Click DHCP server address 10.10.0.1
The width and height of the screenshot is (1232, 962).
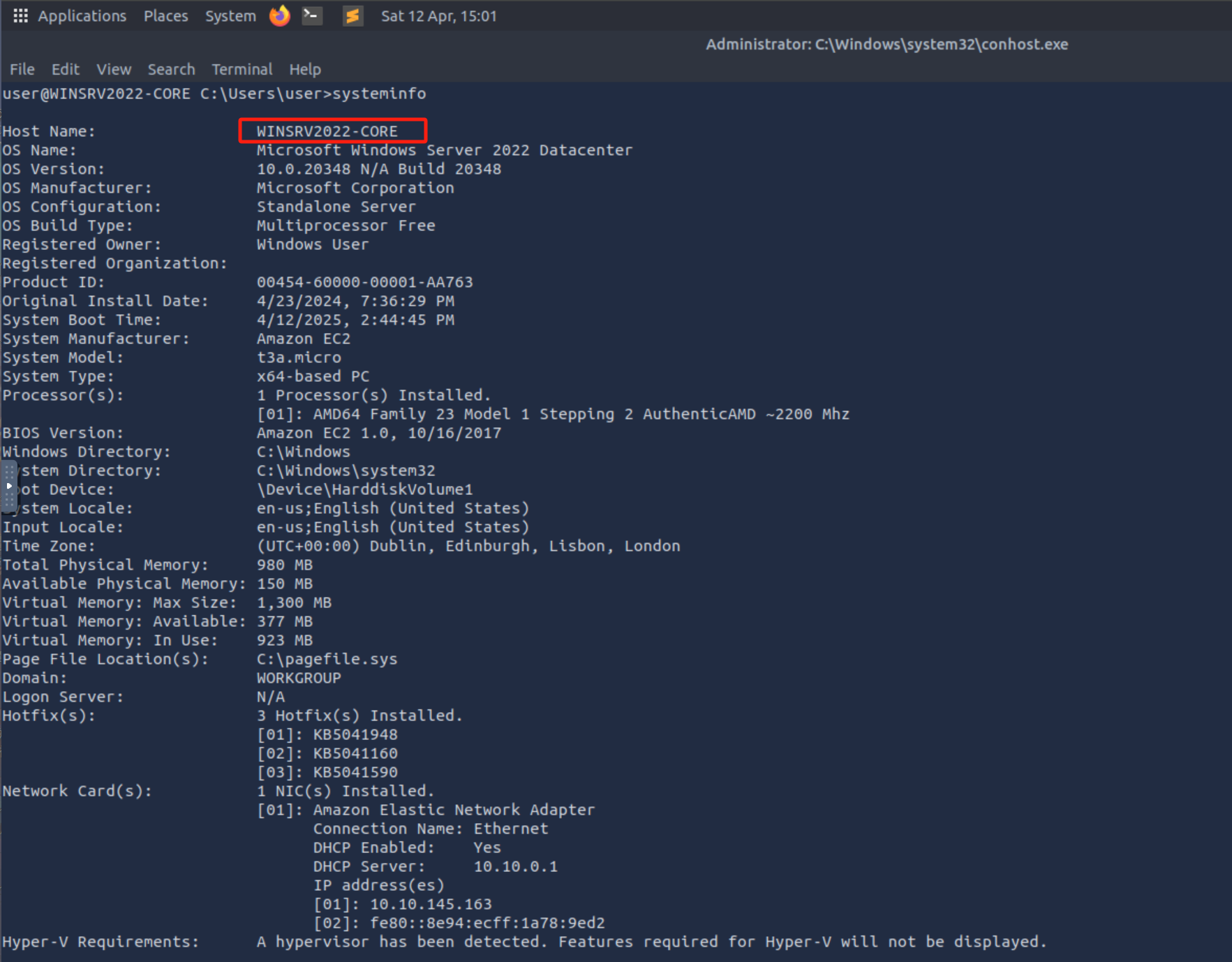pyautogui.click(x=516, y=866)
